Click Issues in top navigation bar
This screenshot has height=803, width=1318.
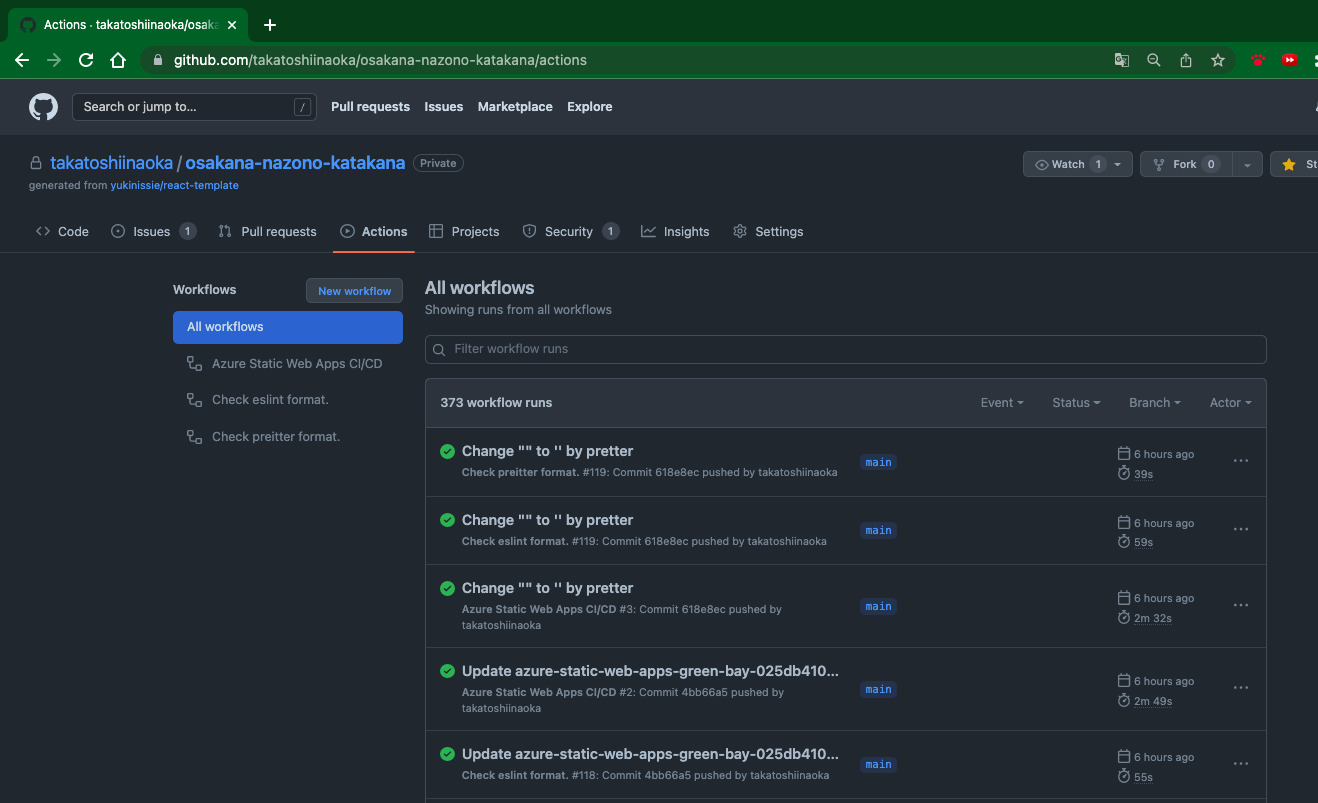(443, 107)
